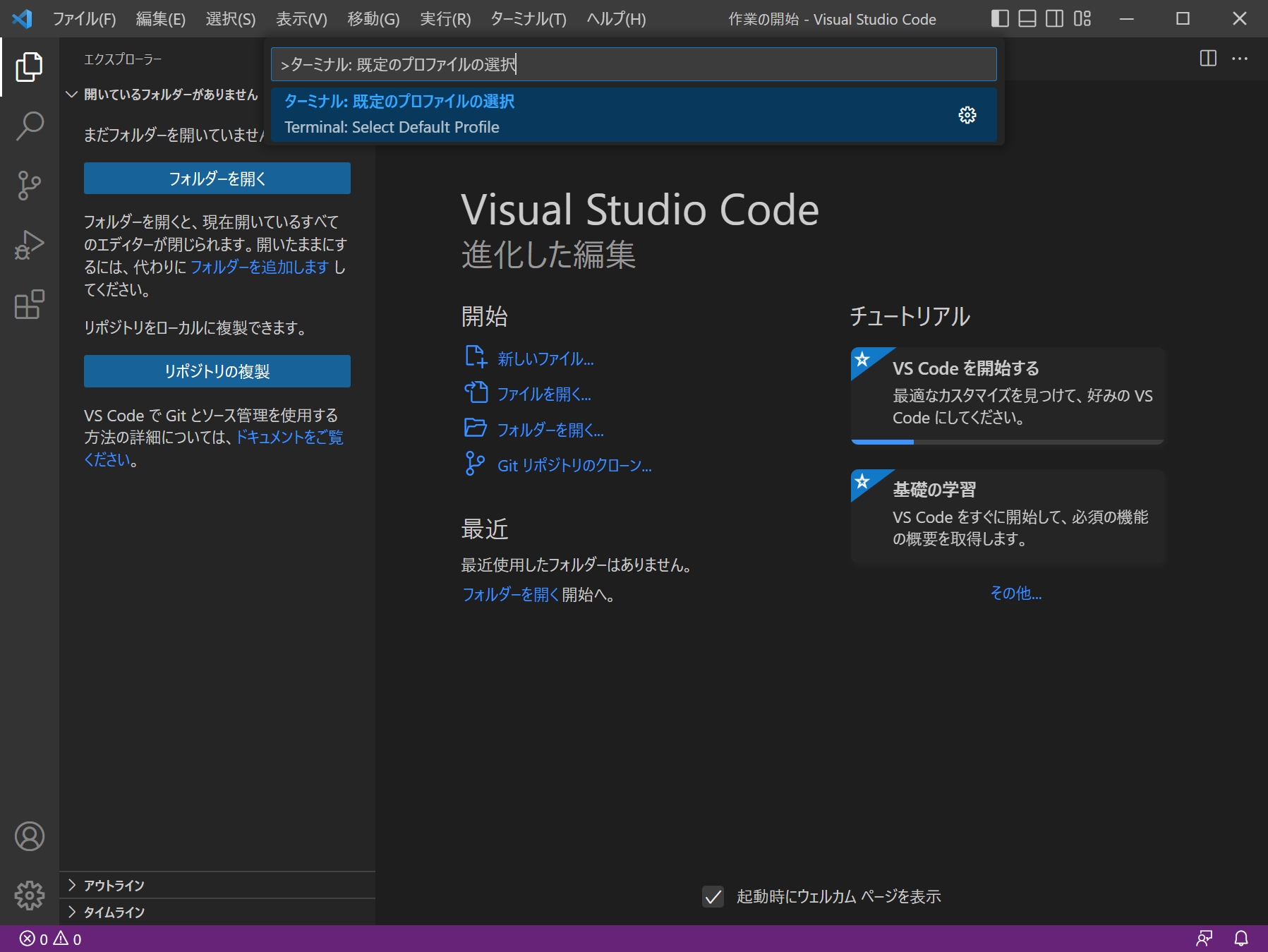Click その他... link under tutorials
The image size is (1268, 952).
click(x=1016, y=593)
